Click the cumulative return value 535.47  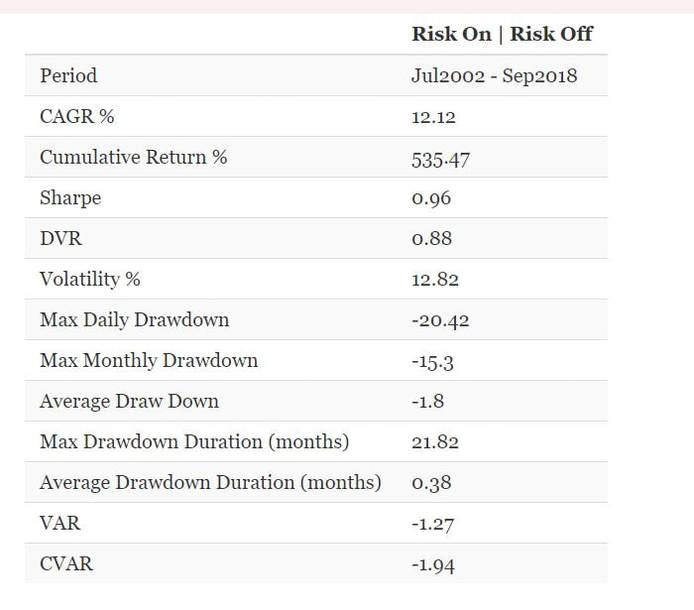[440, 158]
